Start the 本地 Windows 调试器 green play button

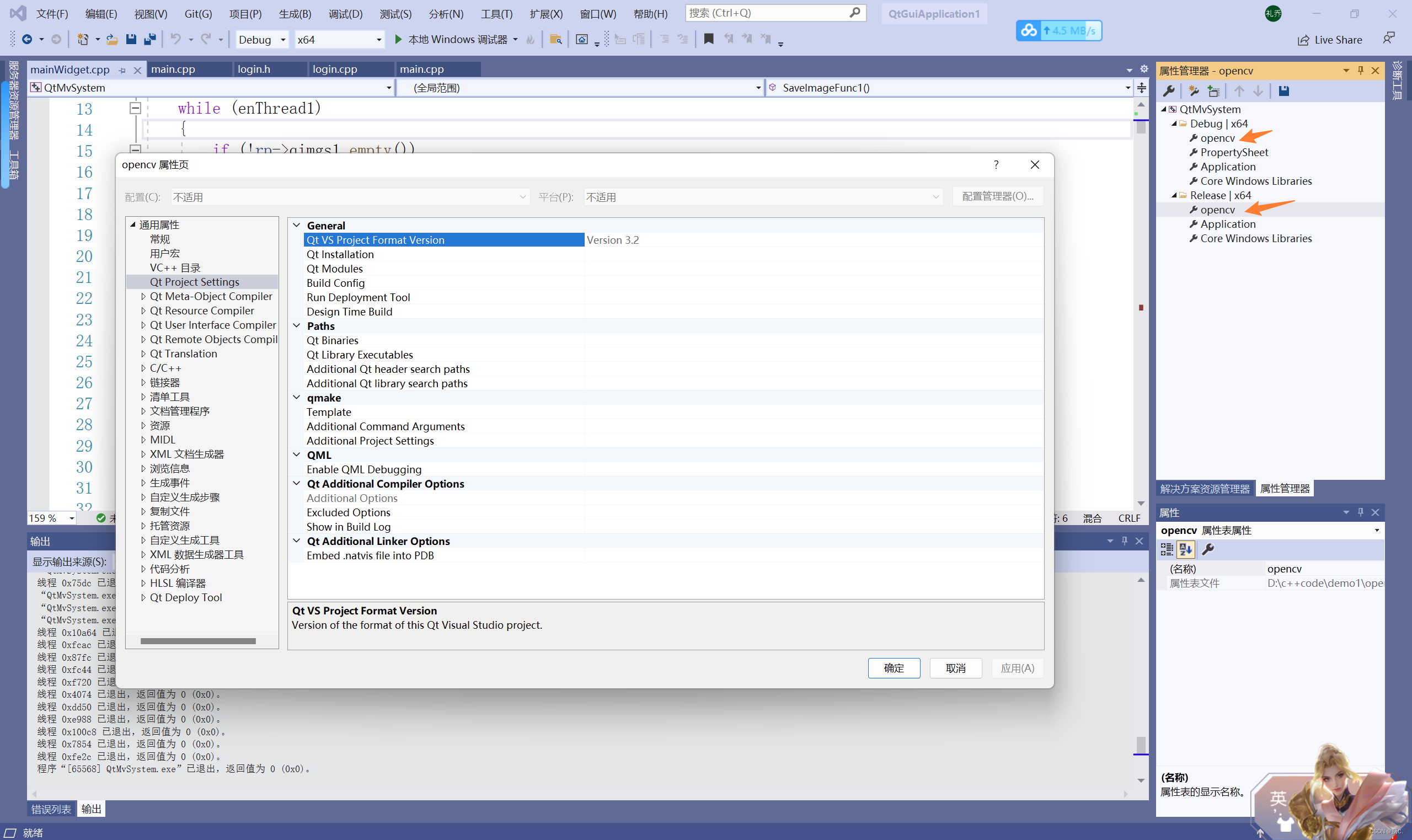pyautogui.click(x=398, y=39)
